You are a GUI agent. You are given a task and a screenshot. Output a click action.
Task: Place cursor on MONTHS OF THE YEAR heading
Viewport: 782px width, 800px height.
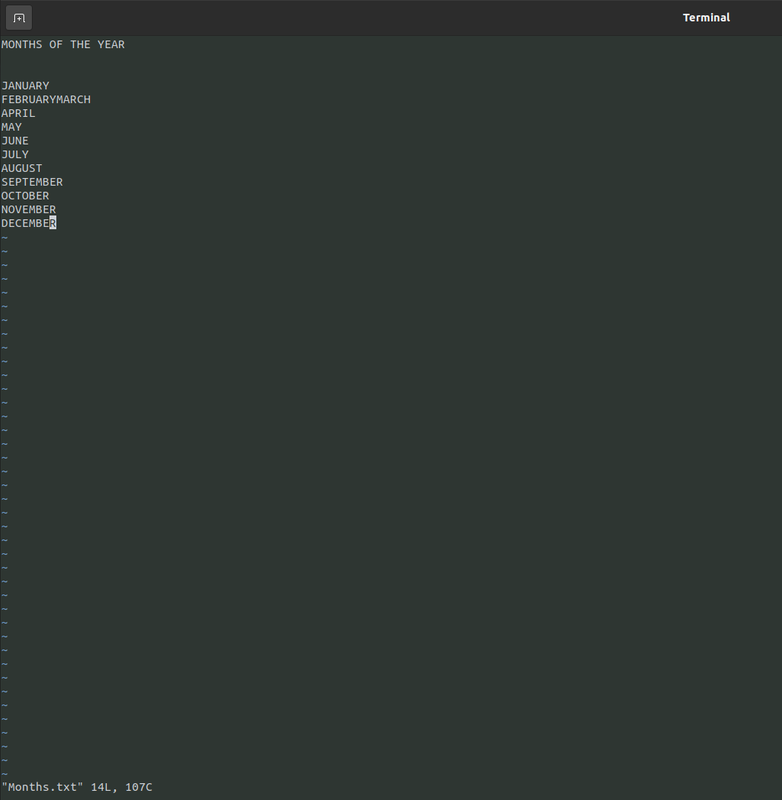coord(63,44)
